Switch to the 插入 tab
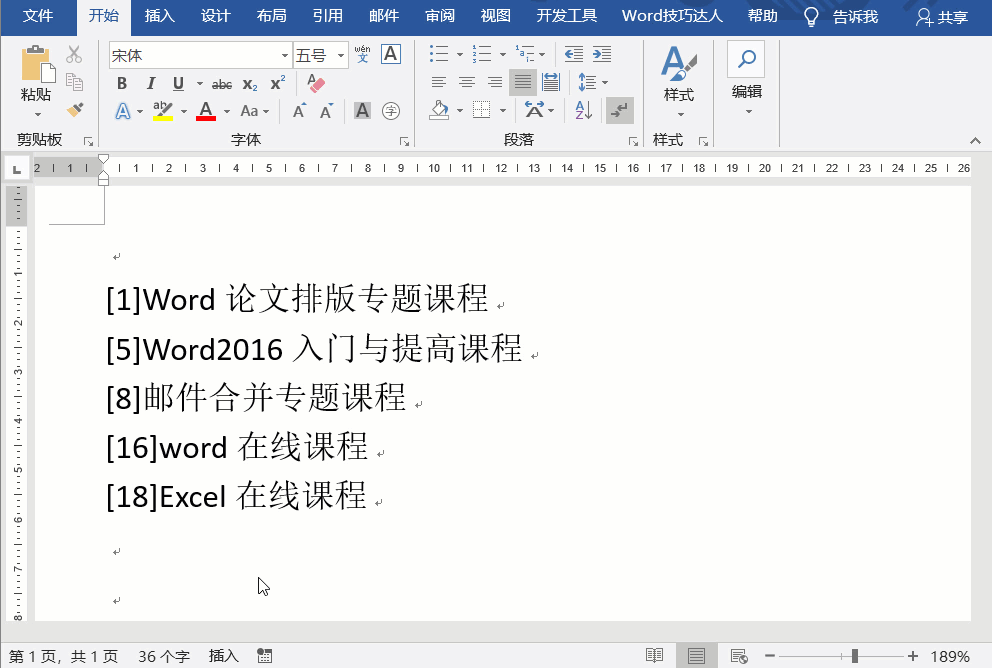992x668 pixels. click(159, 16)
